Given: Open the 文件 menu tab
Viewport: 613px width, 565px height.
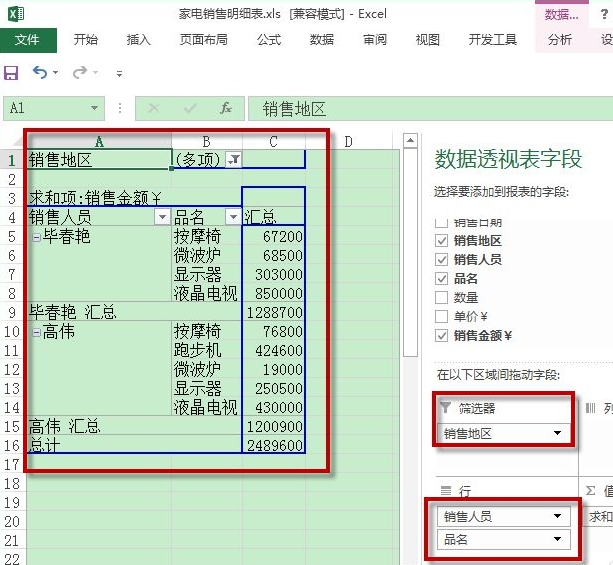Looking at the screenshot, I should 28,40.
